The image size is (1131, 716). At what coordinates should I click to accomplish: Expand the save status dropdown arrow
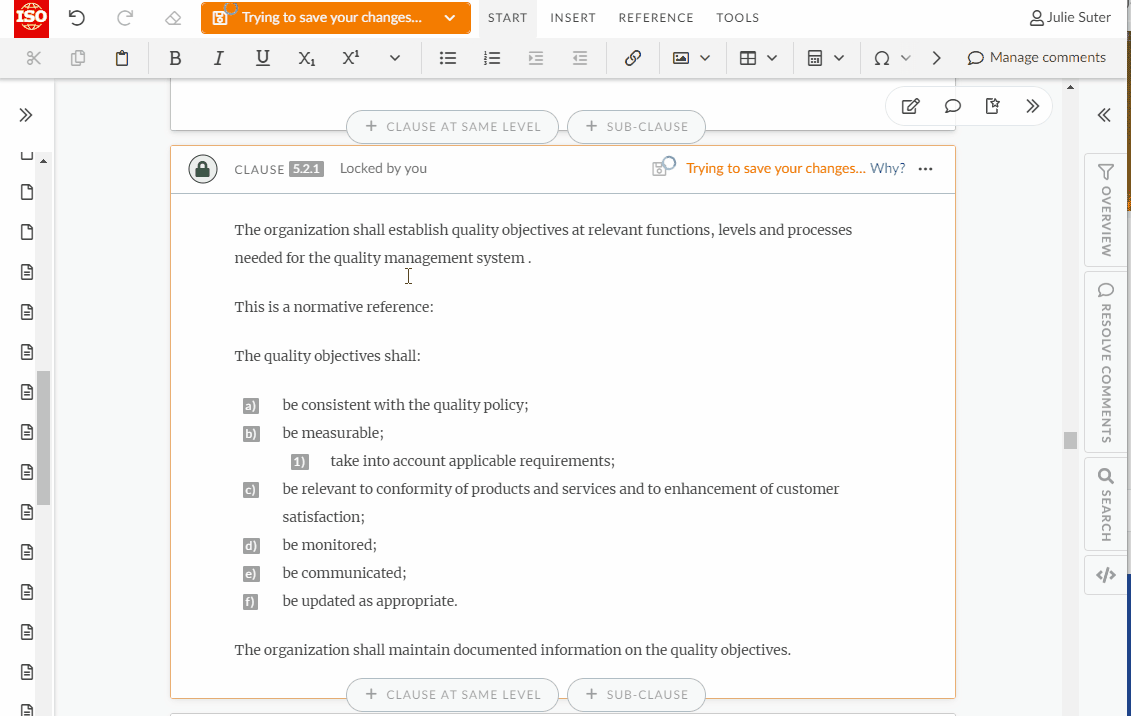pyautogui.click(x=450, y=18)
